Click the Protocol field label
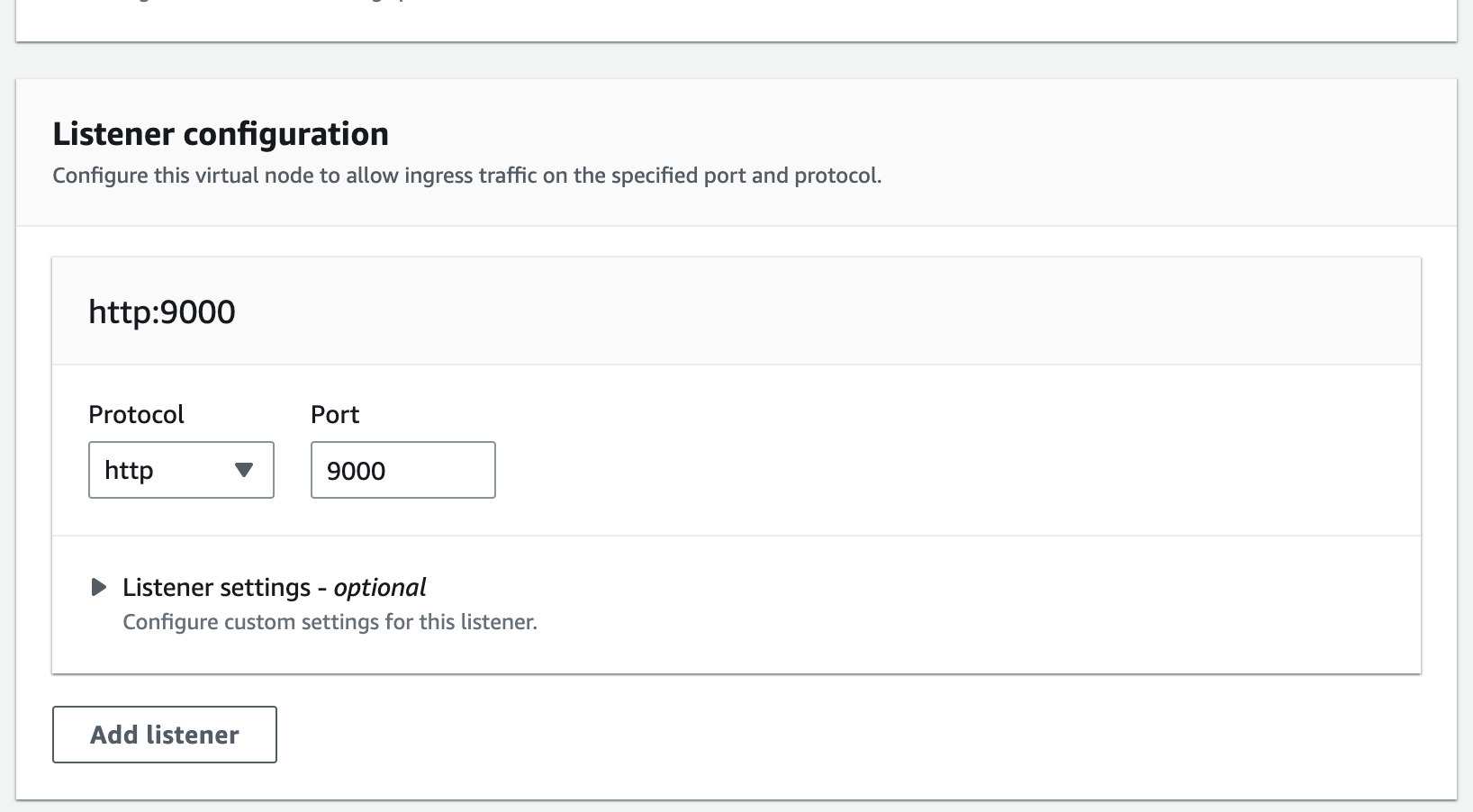 pos(136,414)
